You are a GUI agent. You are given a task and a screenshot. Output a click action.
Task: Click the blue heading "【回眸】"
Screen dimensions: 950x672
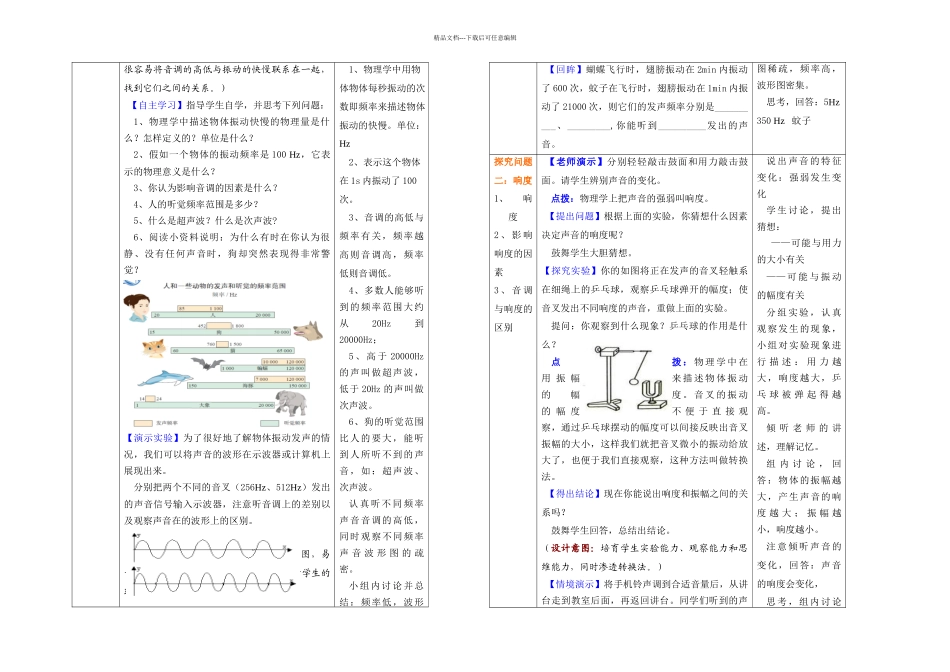click(x=565, y=70)
